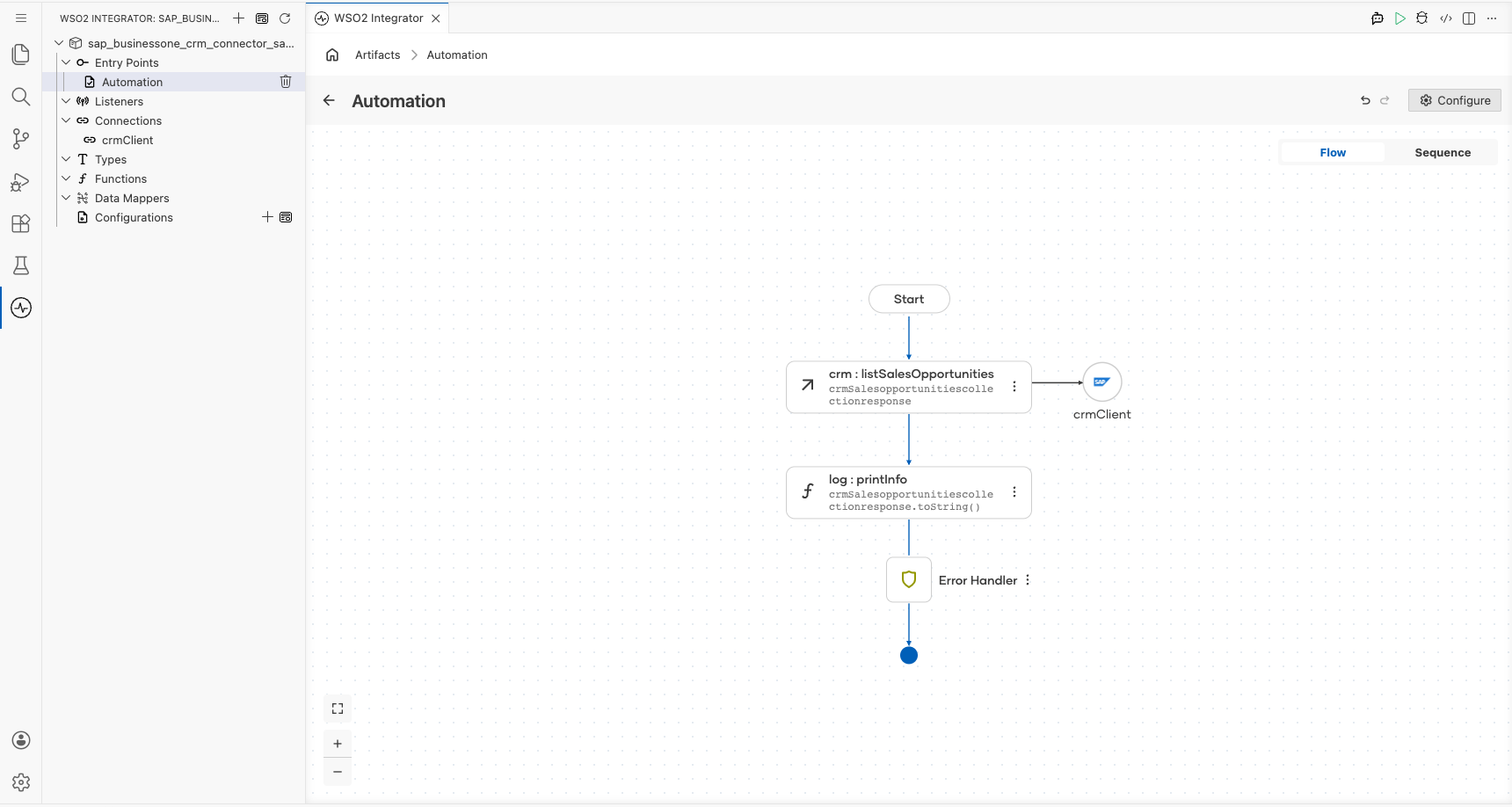Add a new configuration with the plus icon
The height and width of the screenshot is (807, 1512).
coord(267,217)
